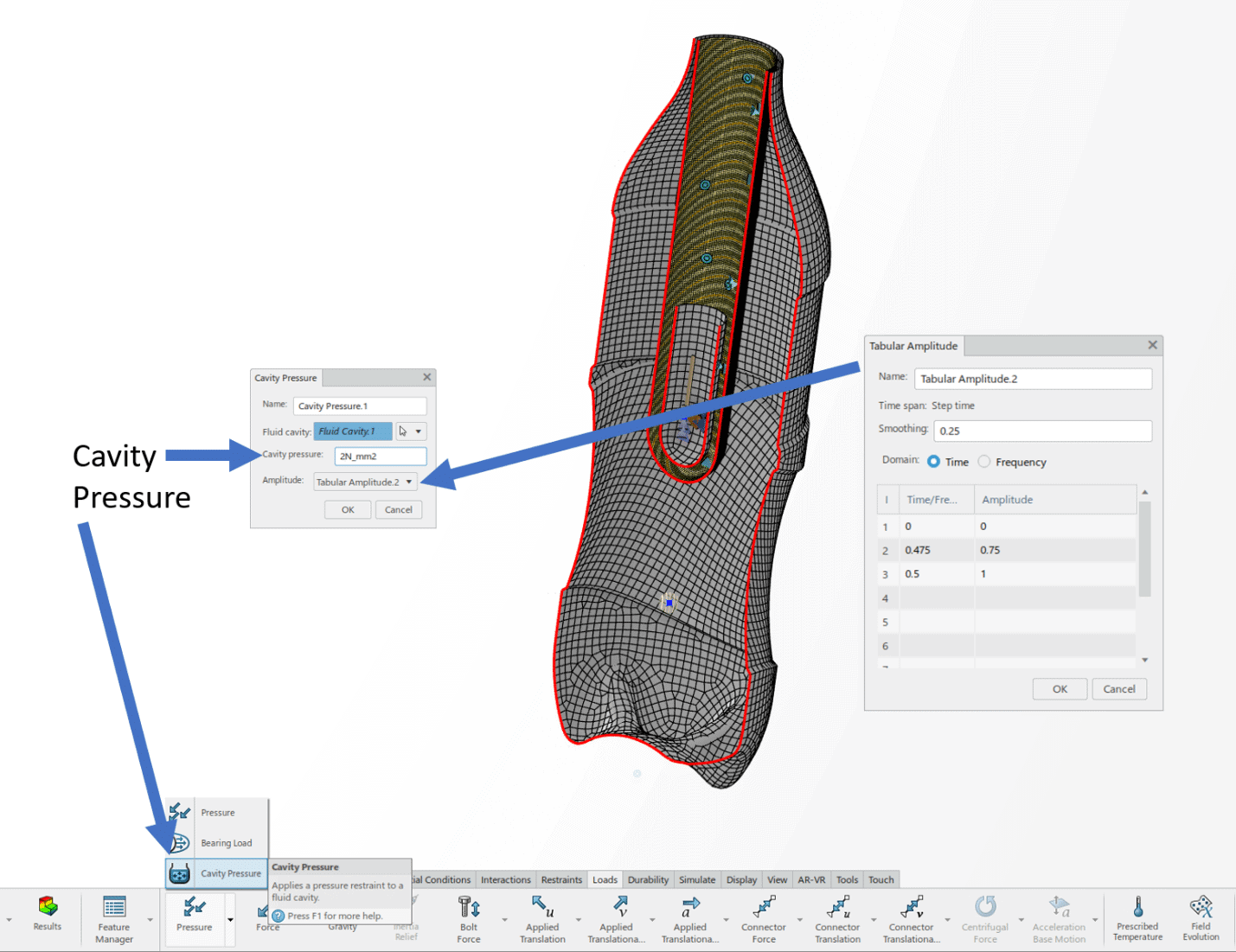Select the Frequency domain radio button
Screen dimensions: 1236x952
click(x=984, y=462)
